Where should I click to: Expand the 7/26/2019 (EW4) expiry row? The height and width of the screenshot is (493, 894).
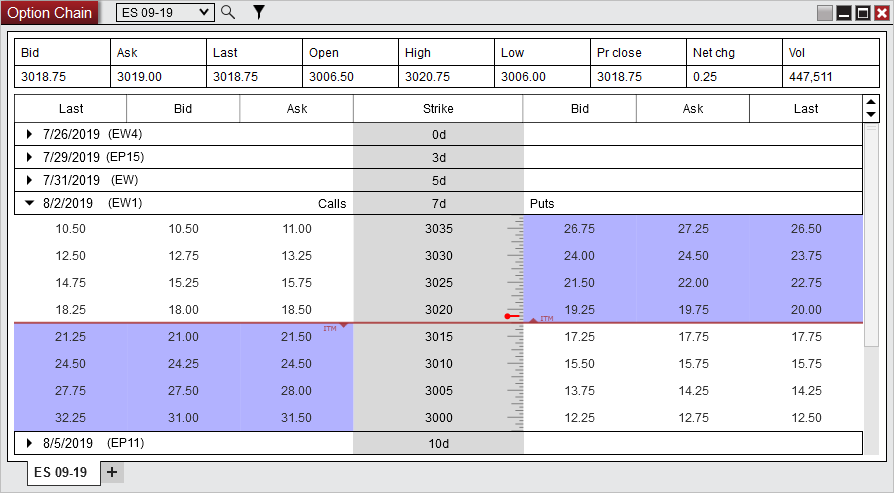coord(30,134)
